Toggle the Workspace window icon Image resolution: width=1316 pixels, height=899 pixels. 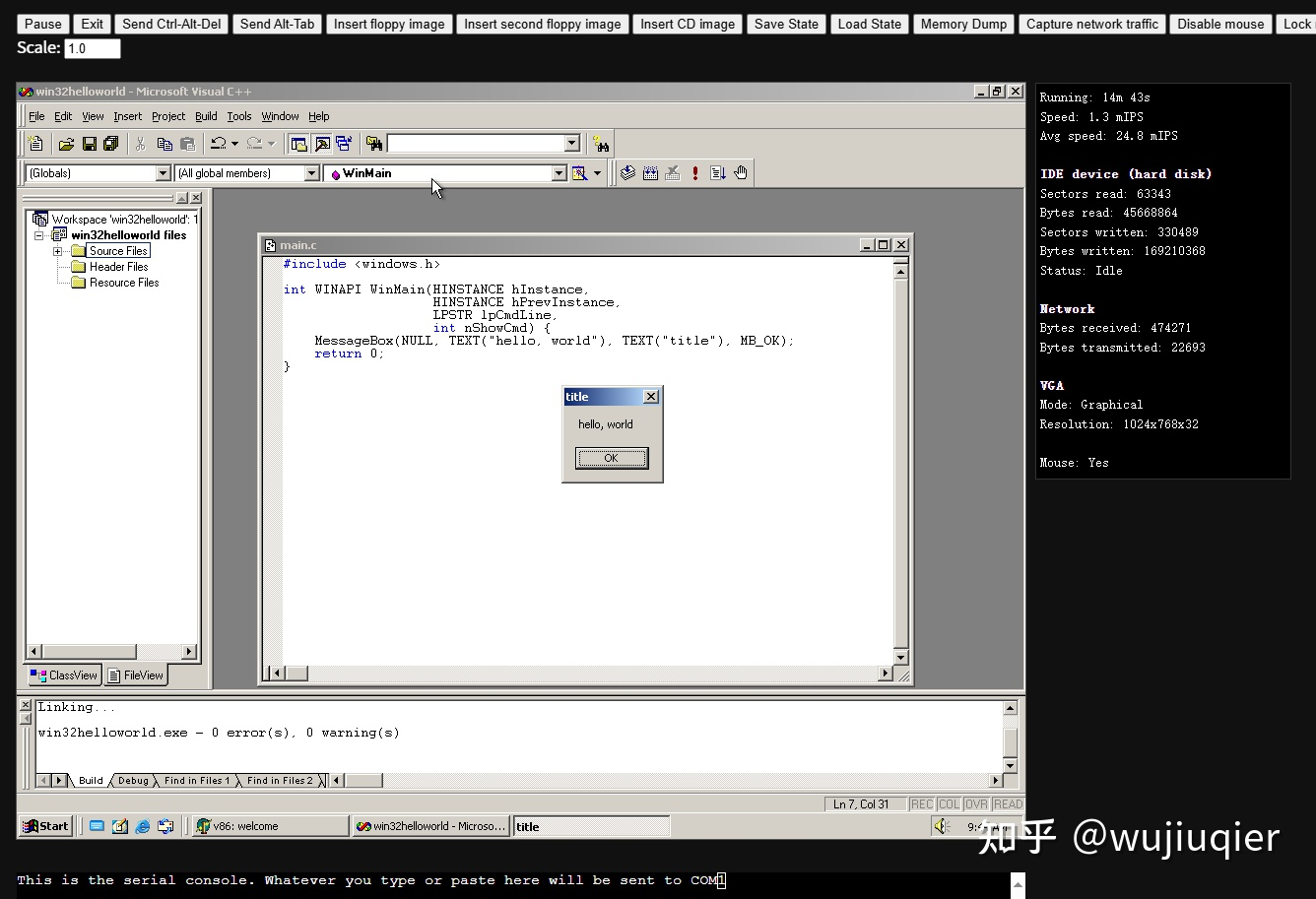(298, 144)
